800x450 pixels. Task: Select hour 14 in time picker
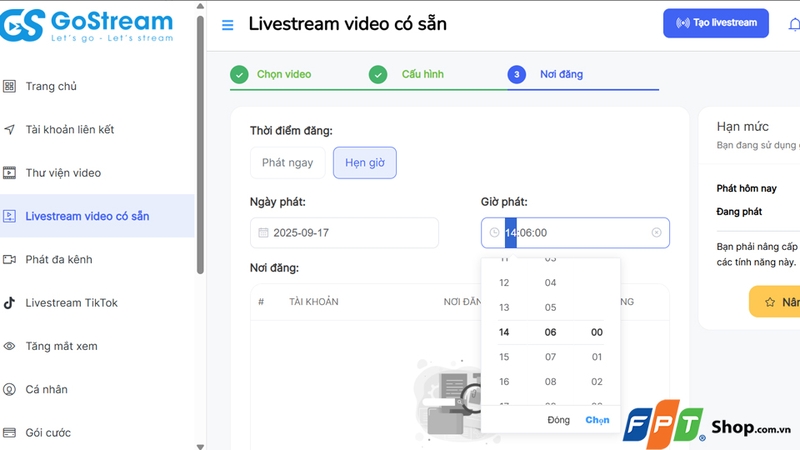coord(504,332)
